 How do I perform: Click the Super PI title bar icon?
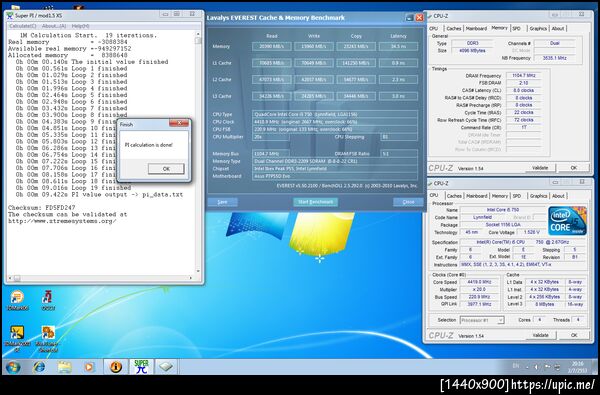tap(10, 16)
